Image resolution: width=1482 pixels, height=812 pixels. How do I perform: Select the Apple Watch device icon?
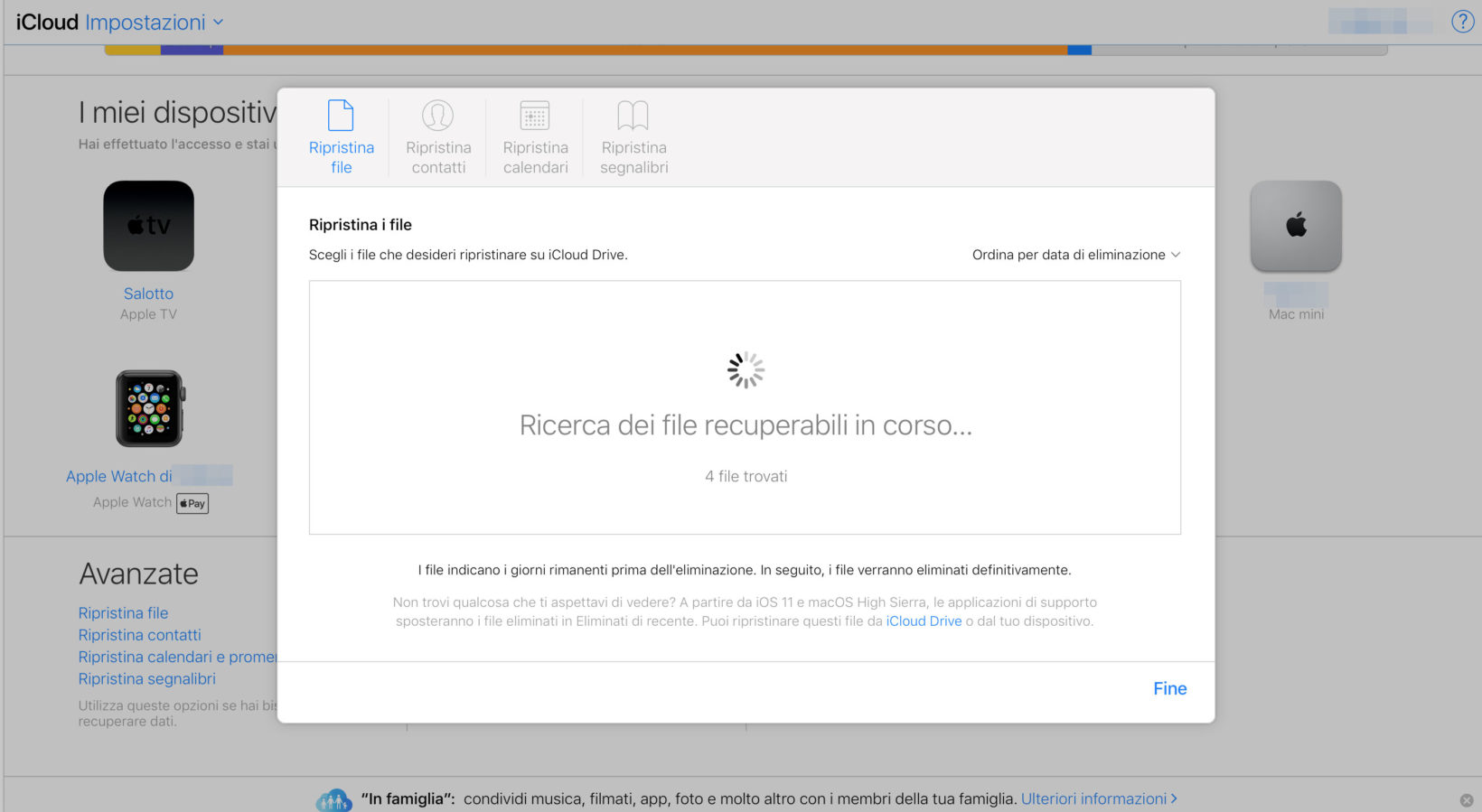coord(150,408)
